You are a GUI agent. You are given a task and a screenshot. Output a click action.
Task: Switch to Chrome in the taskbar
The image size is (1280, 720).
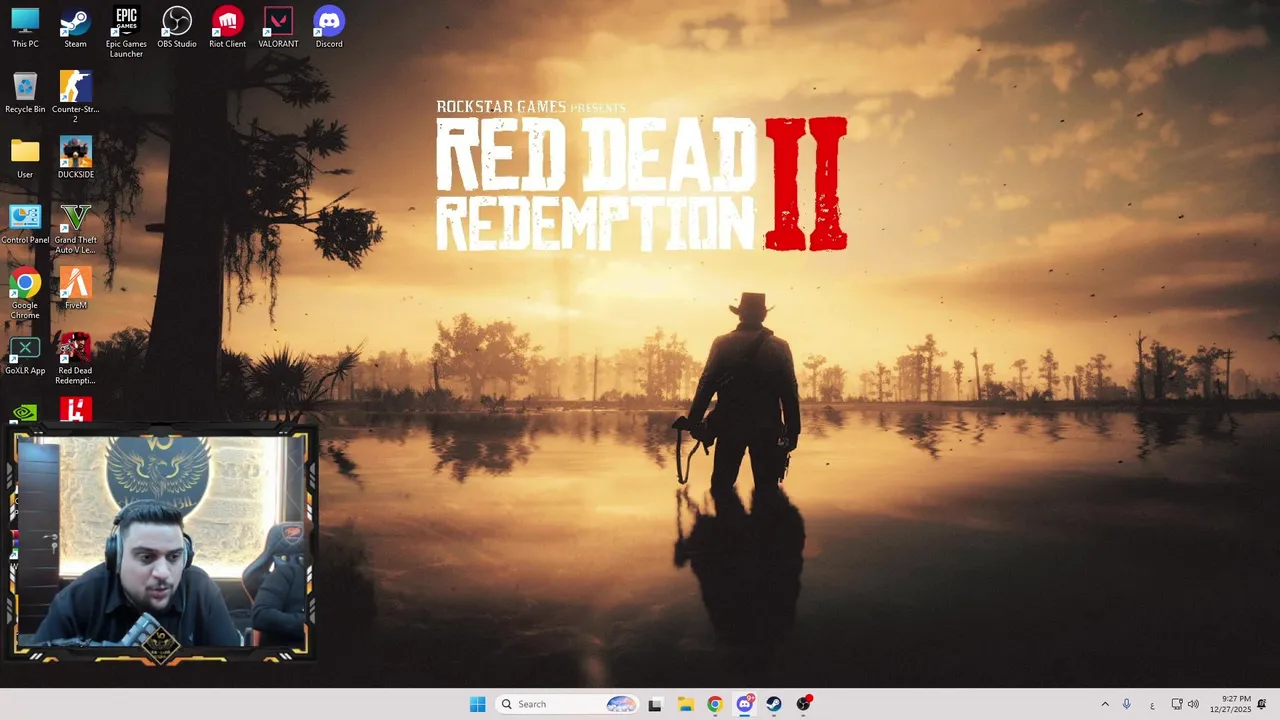tap(714, 704)
